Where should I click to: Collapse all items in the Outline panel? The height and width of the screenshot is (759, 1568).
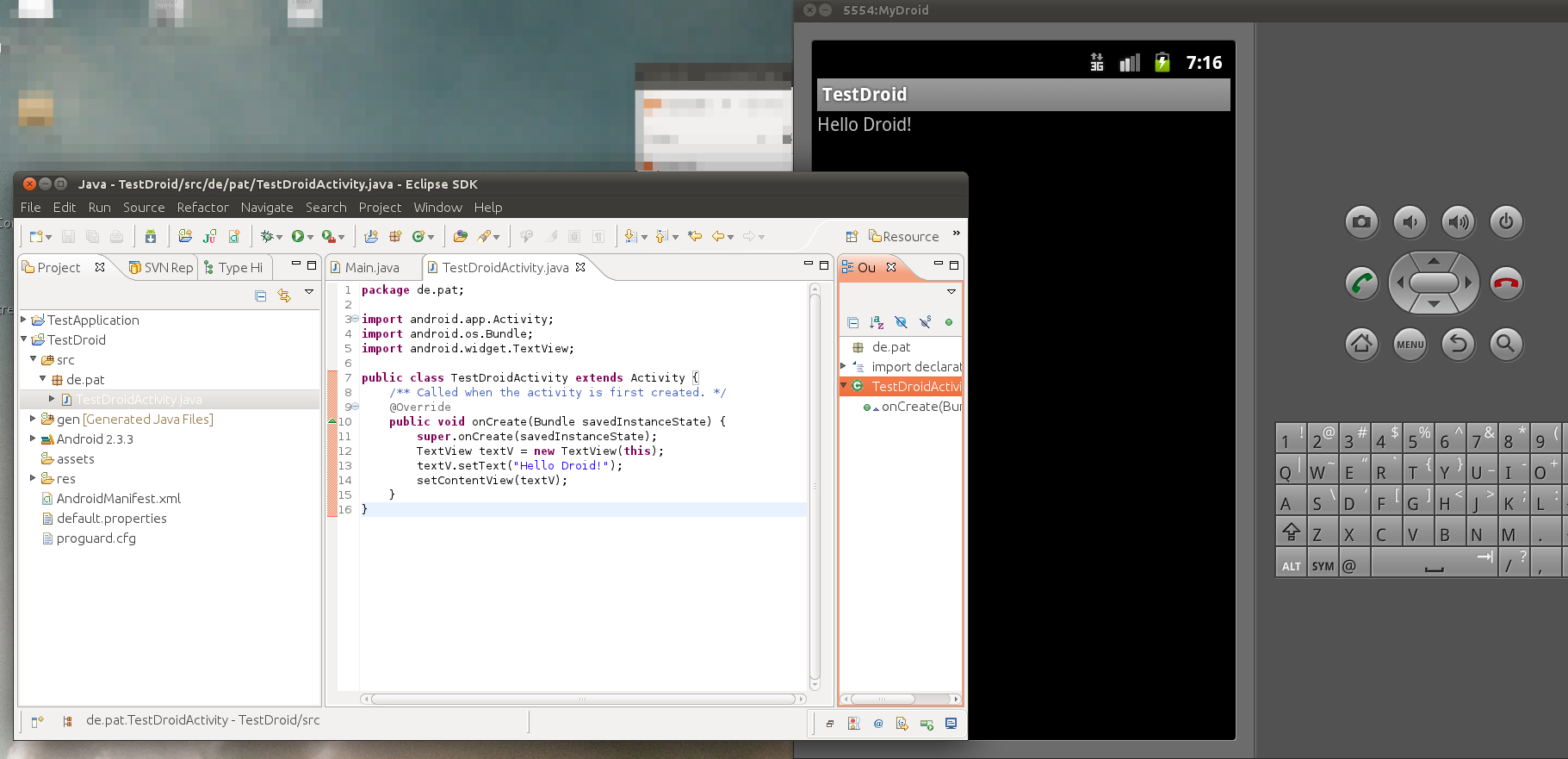pos(853,322)
